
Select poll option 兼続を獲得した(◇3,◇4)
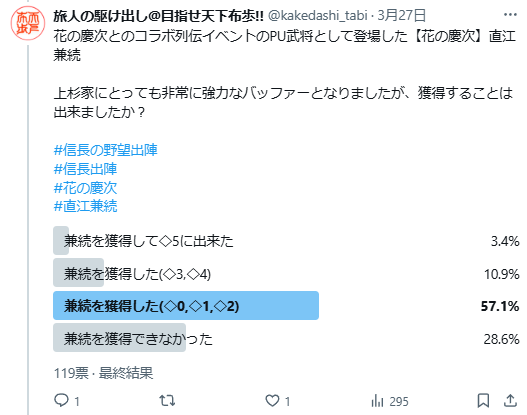click(x=286, y=273)
